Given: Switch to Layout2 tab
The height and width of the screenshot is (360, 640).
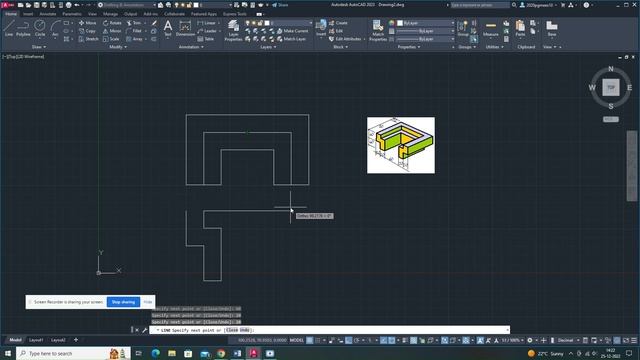Looking at the screenshot, I should coord(58,340).
